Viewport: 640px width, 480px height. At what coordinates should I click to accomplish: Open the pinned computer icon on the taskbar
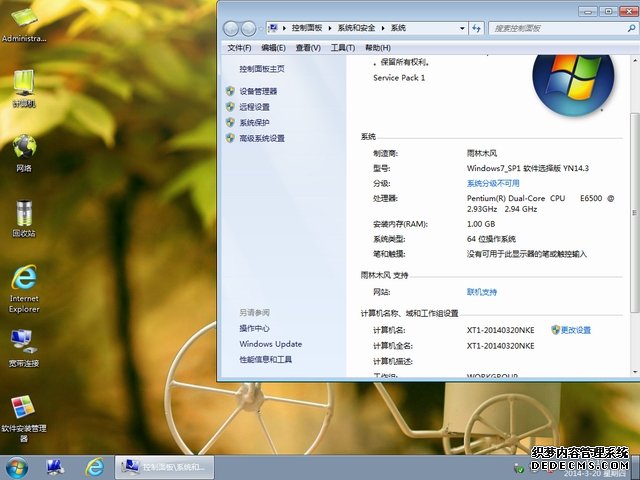point(55,467)
